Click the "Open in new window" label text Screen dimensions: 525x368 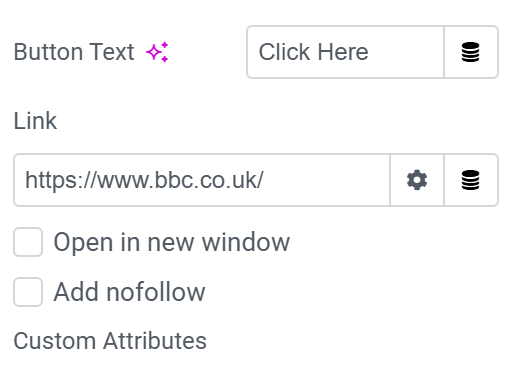click(x=171, y=242)
